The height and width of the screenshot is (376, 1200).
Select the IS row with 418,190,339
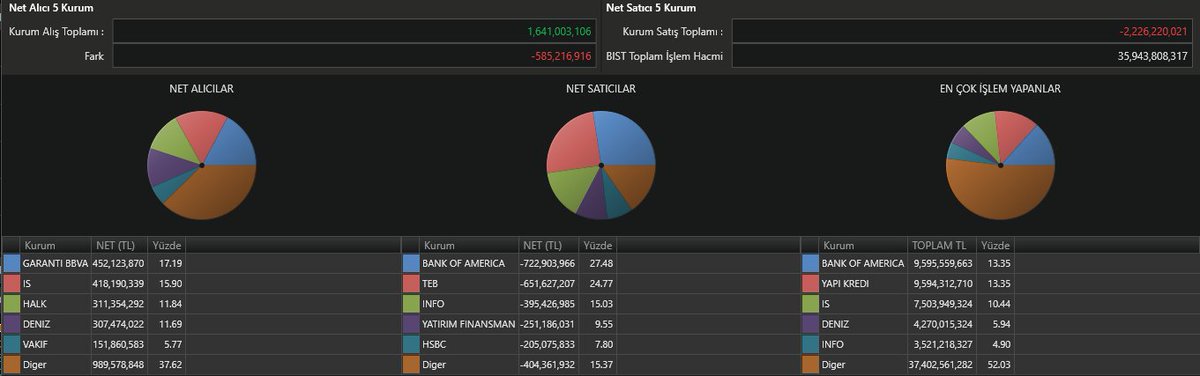click(x=200, y=284)
